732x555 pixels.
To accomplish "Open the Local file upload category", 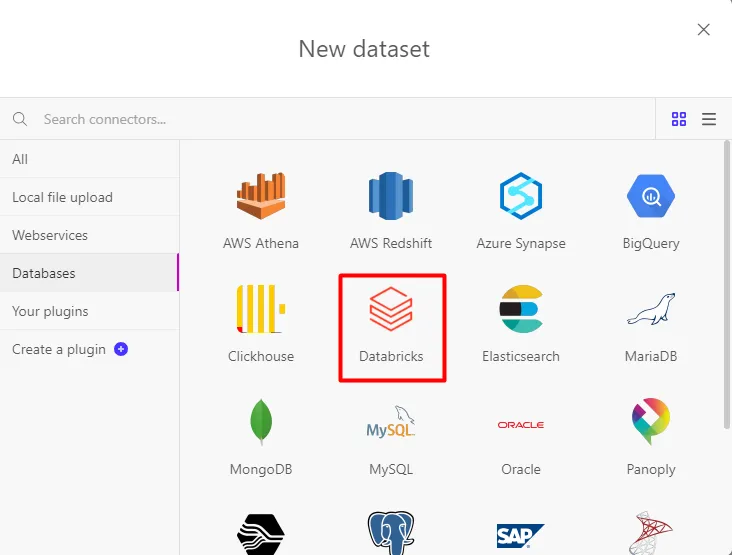I will 90,197.
